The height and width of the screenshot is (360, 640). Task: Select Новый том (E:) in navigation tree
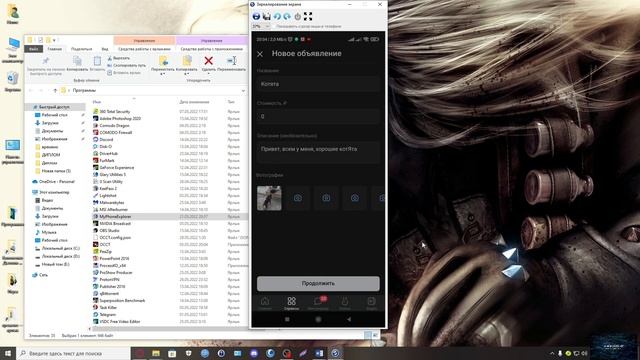pyautogui.click(x=52, y=264)
